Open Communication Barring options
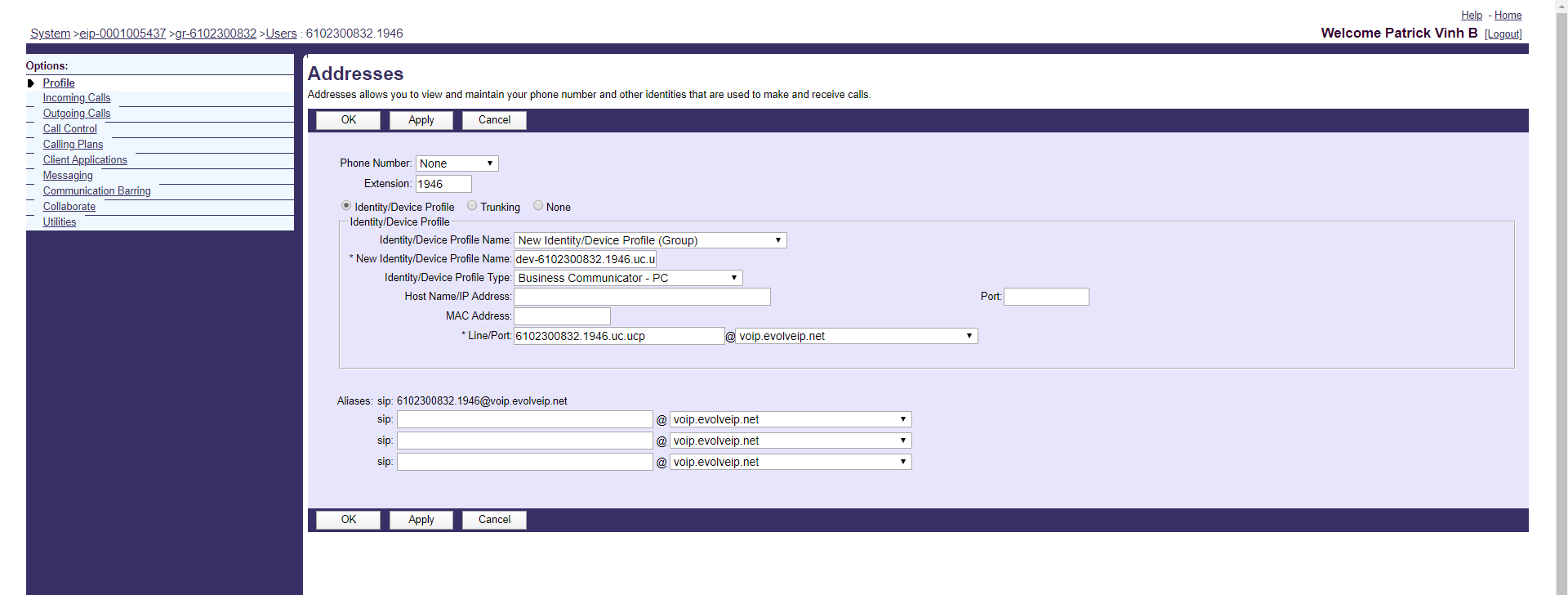The image size is (1568, 595). coord(96,191)
